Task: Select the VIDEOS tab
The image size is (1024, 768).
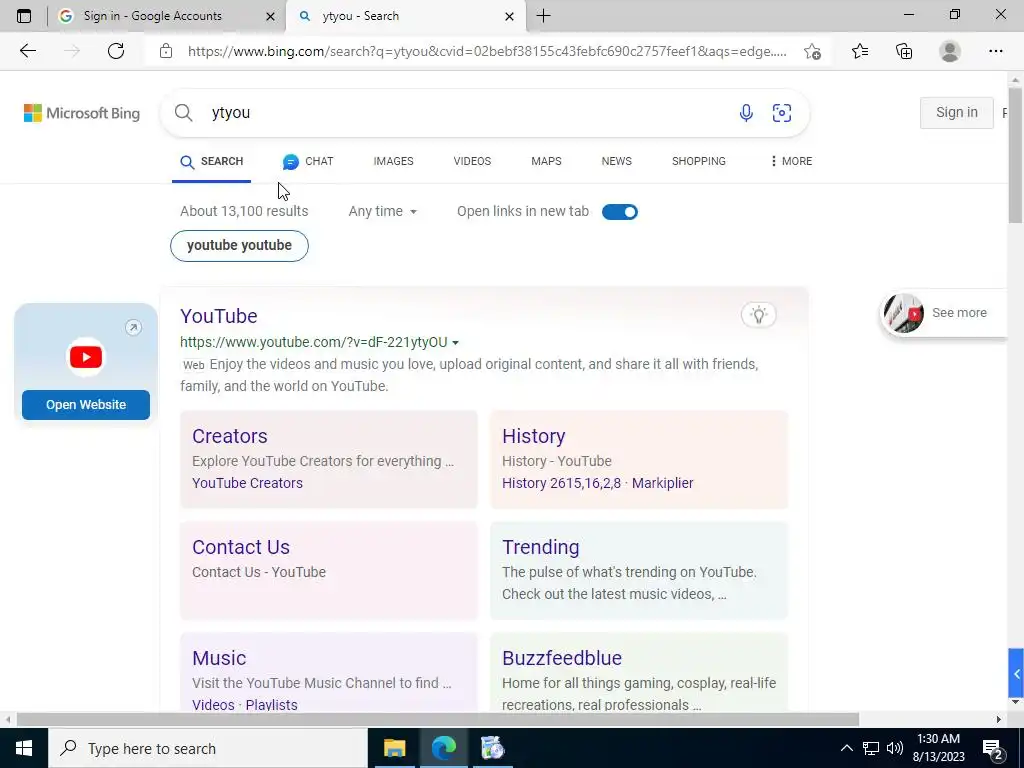Action: 472,161
